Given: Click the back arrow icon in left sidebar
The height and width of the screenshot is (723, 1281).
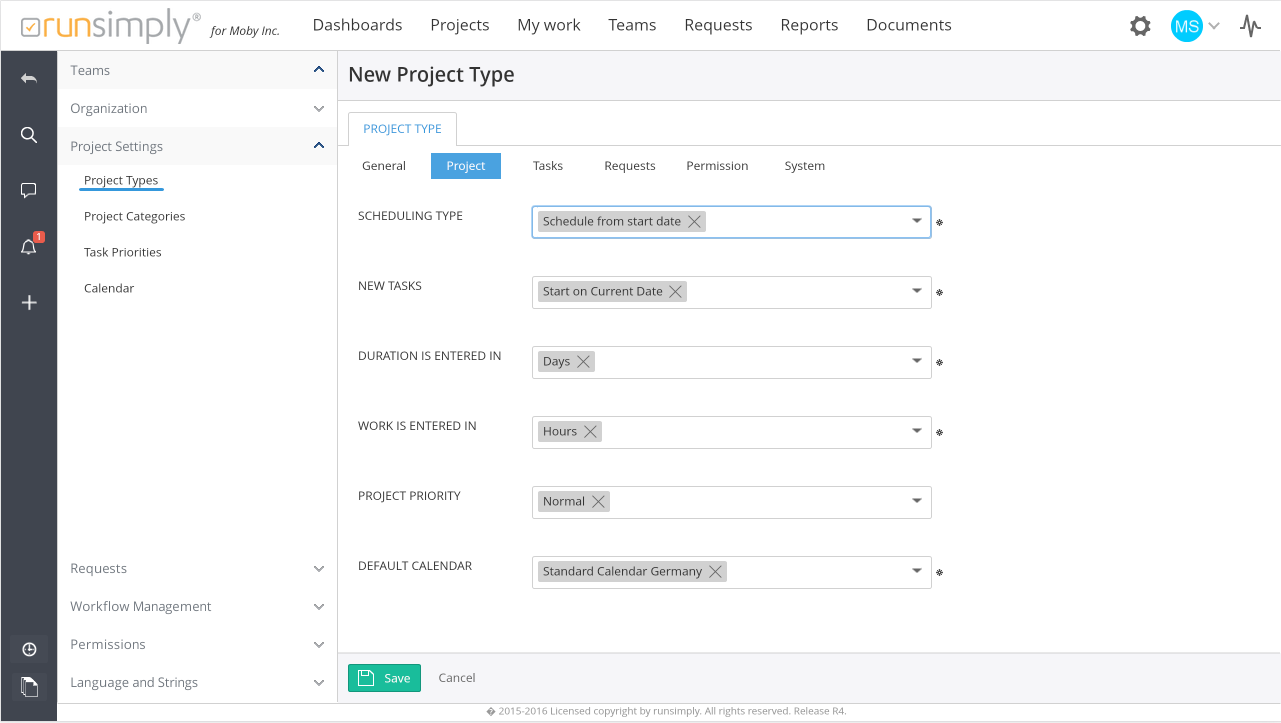Looking at the screenshot, I should pos(29,78).
